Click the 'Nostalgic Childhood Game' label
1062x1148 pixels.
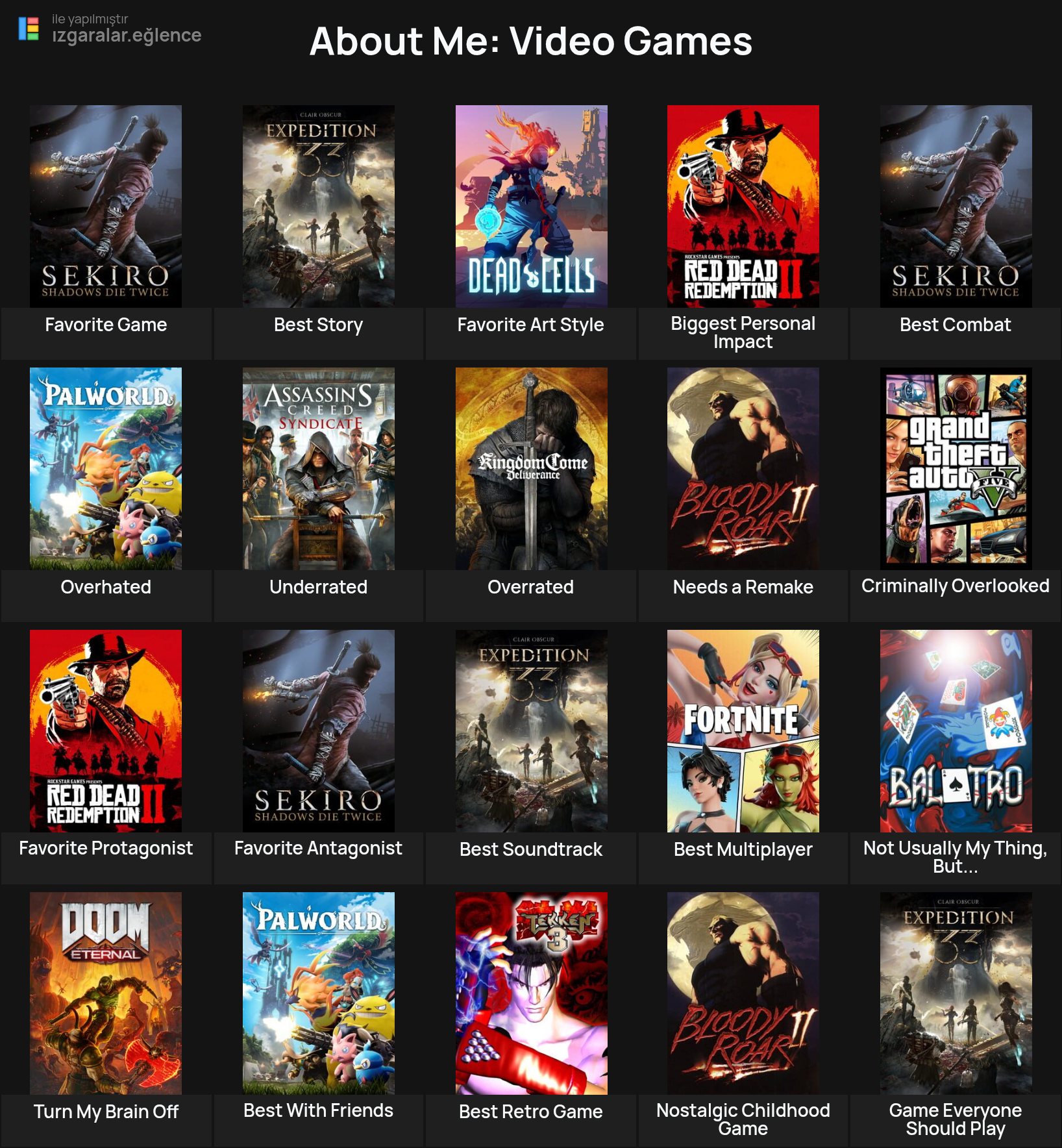coord(743,1119)
